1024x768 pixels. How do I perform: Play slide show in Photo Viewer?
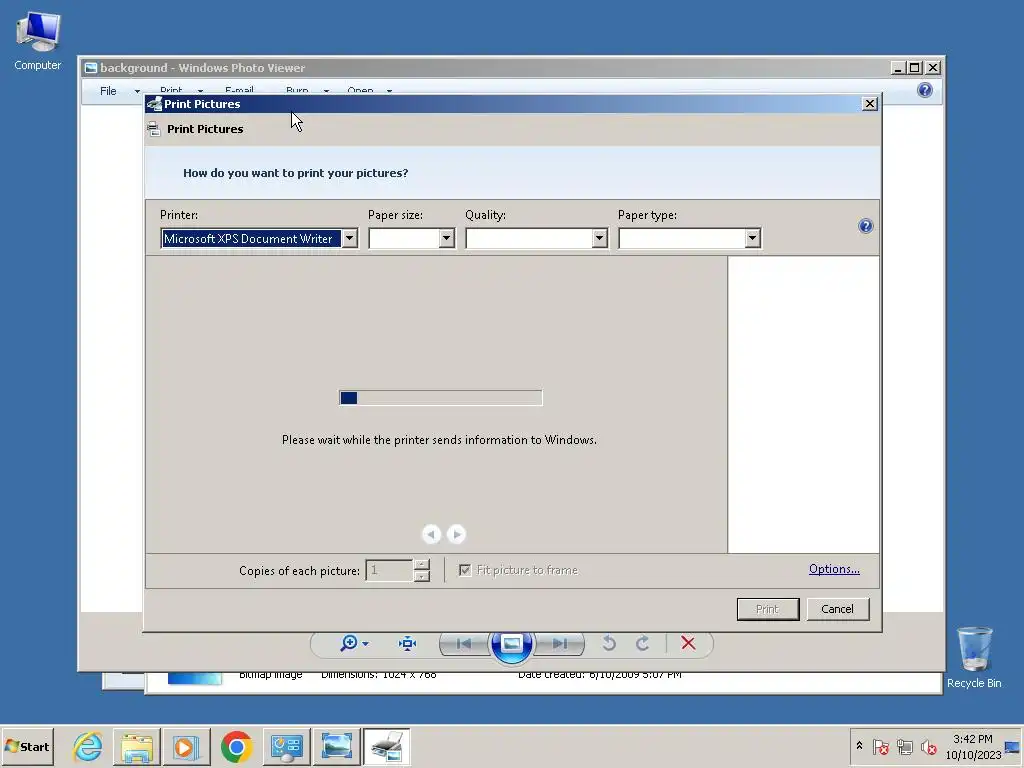click(x=511, y=643)
